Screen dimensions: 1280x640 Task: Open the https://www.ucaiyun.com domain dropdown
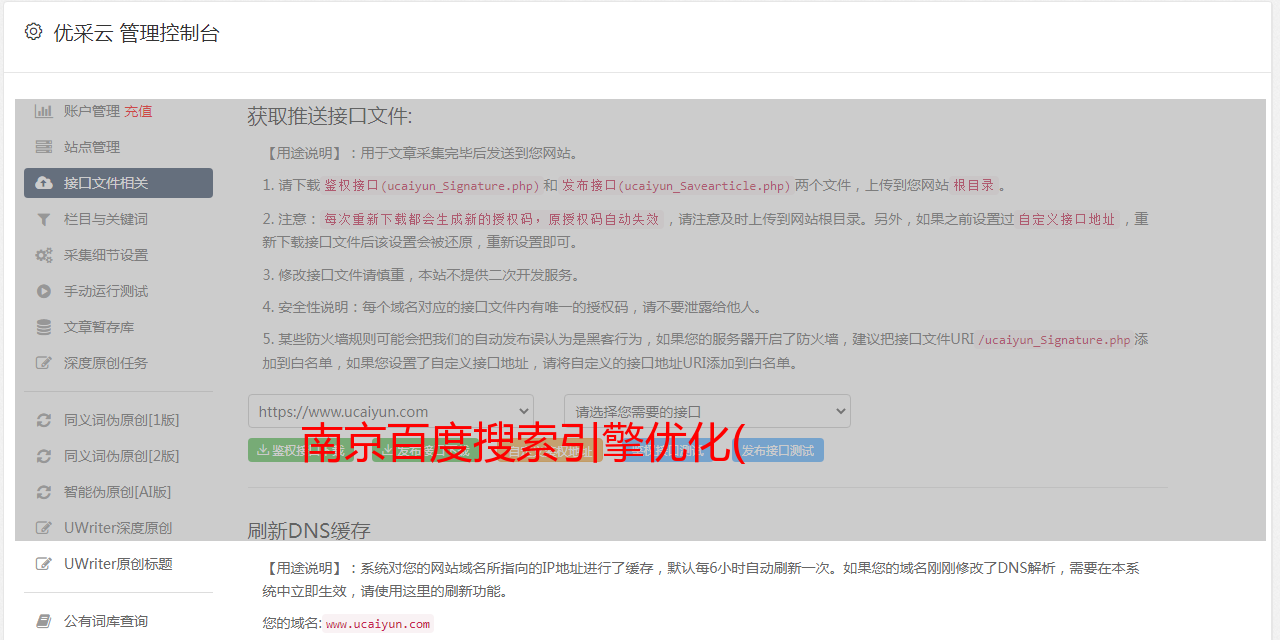tap(391, 411)
